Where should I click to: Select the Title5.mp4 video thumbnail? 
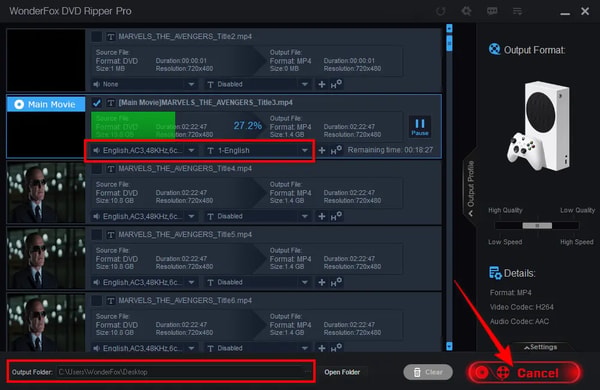(46, 258)
